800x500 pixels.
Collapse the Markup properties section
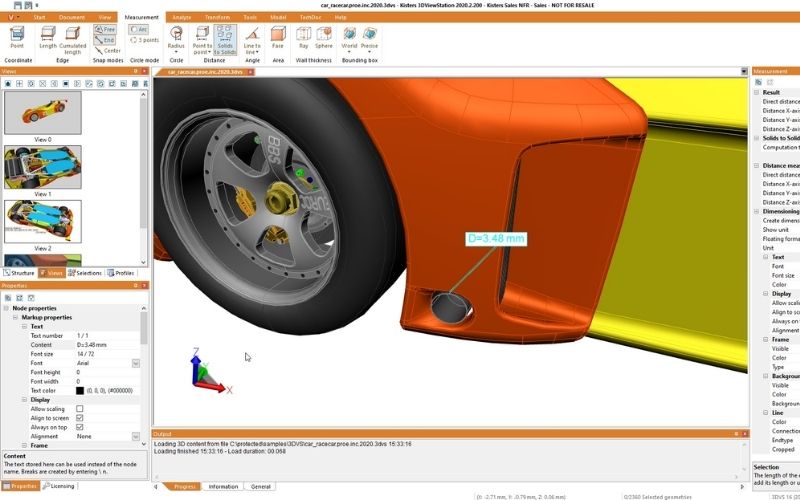(15, 317)
